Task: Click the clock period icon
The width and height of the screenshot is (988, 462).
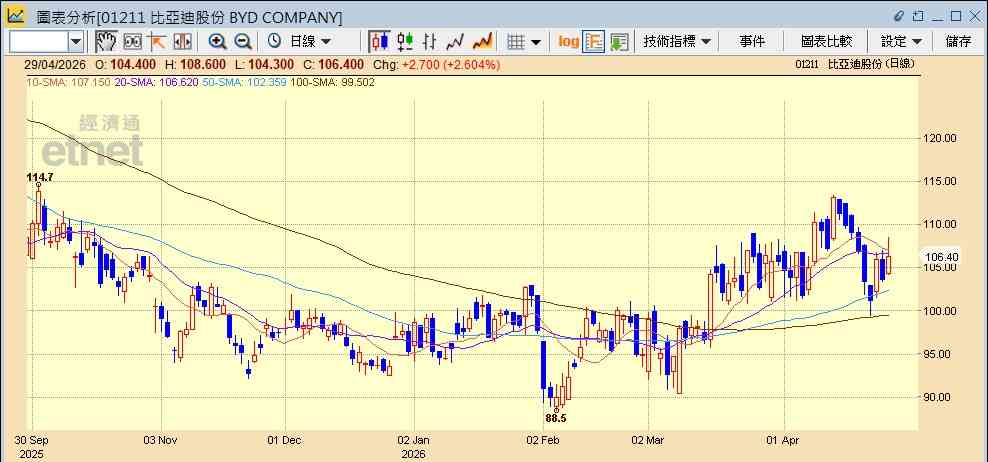Action: pyautogui.click(x=274, y=42)
